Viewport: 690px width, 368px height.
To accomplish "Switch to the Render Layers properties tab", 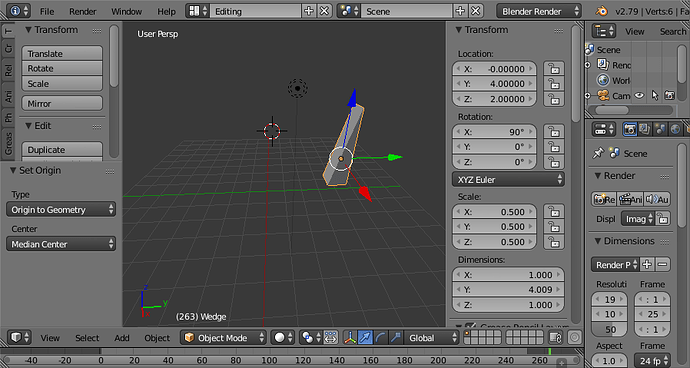I will (x=645, y=129).
